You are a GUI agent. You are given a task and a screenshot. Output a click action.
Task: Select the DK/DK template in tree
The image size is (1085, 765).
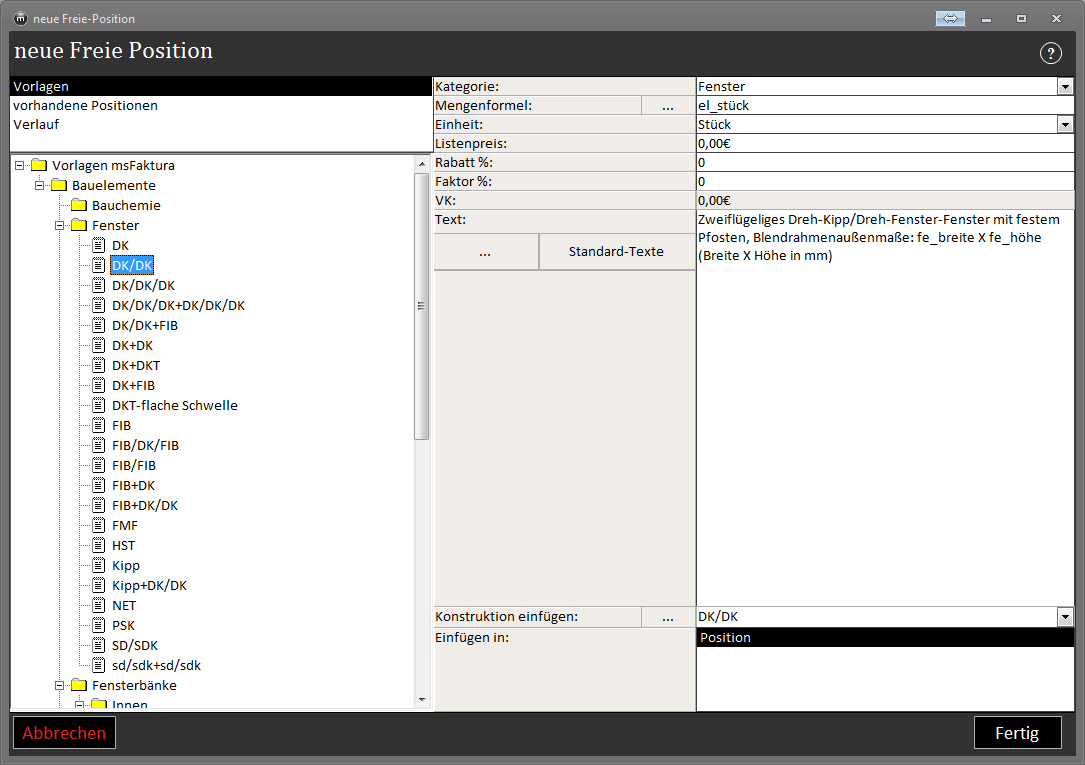pos(132,266)
